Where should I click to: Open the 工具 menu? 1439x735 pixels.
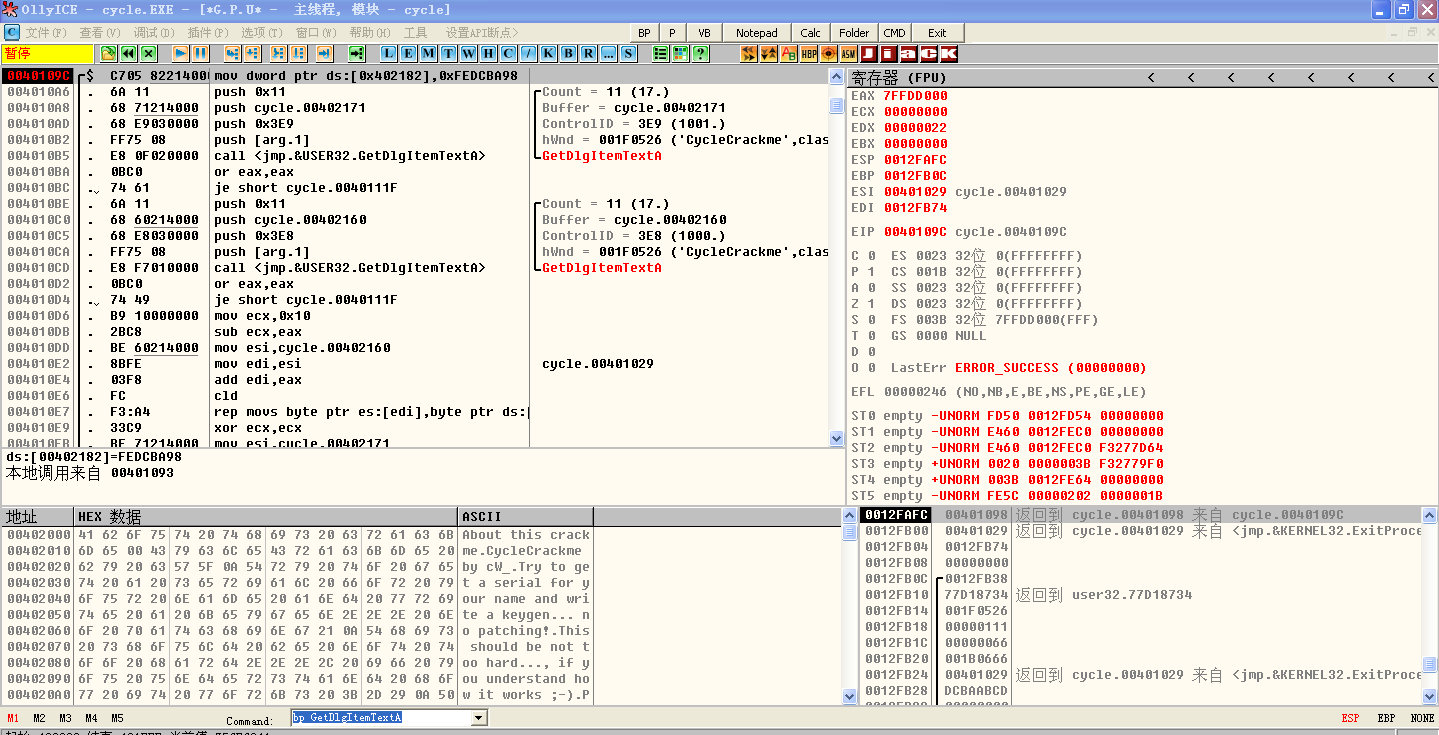coord(415,33)
